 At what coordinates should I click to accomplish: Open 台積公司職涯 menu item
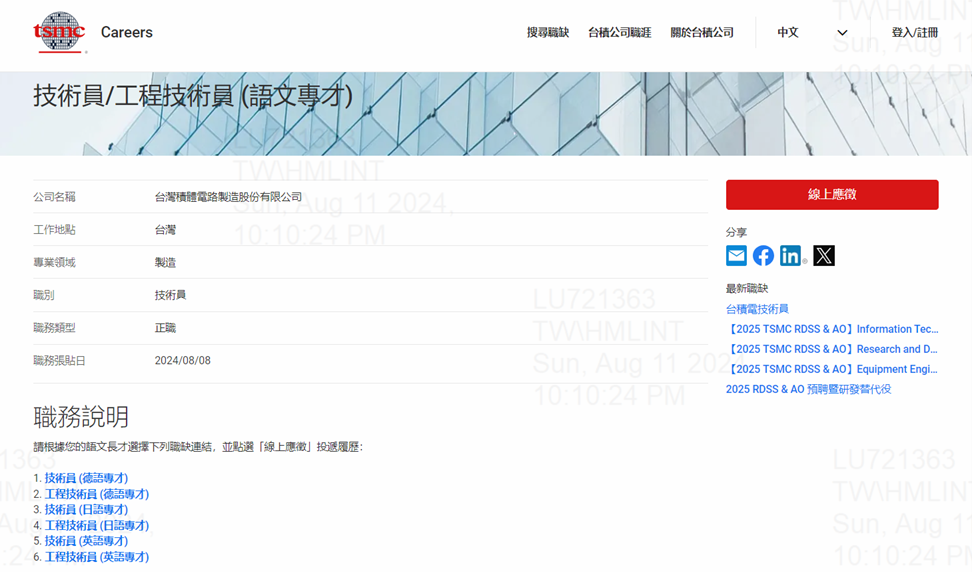tap(619, 32)
